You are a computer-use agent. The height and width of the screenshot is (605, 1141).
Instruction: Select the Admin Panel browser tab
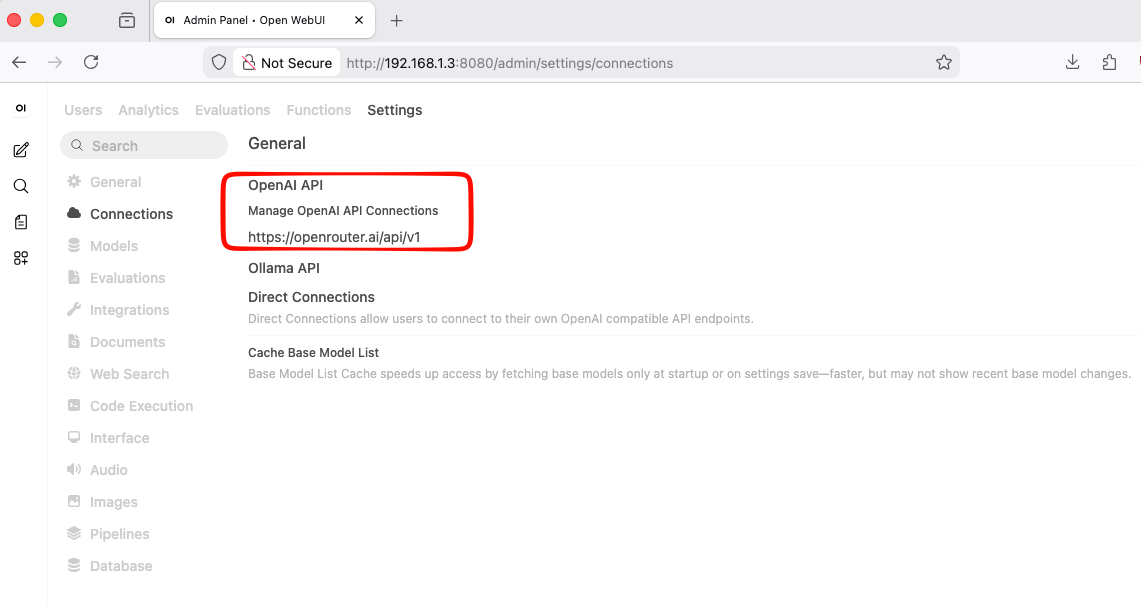264,20
